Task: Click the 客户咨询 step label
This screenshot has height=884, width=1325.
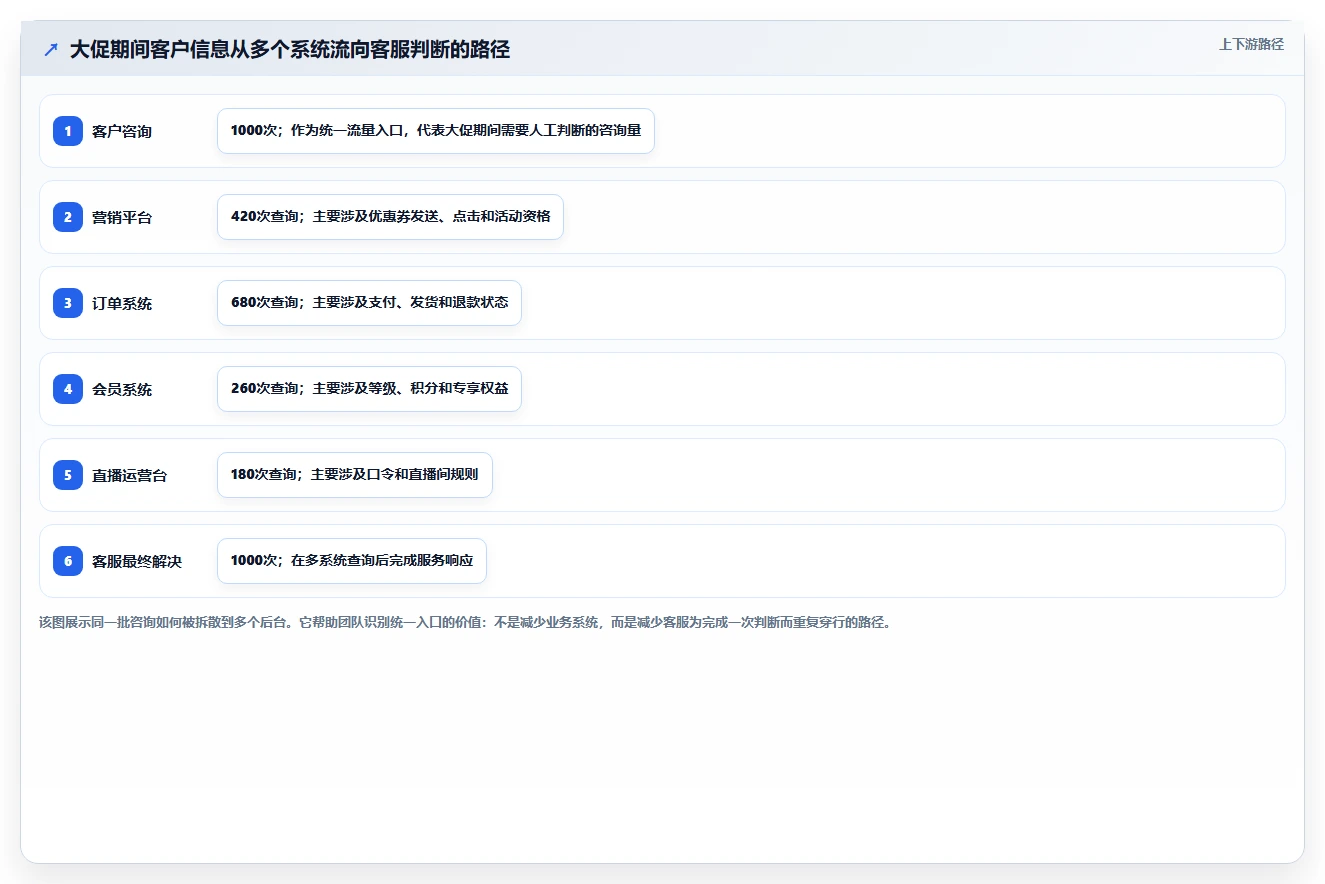Action: tap(122, 131)
